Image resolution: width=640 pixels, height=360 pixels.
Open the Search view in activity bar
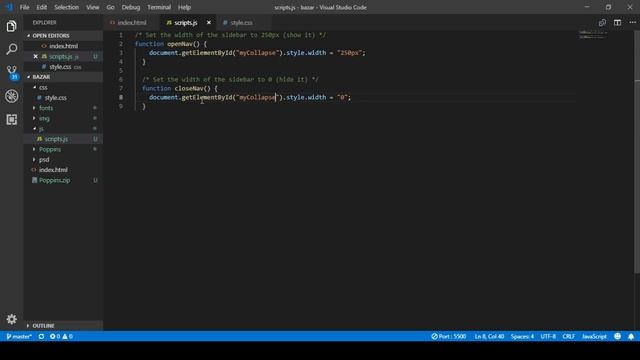point(11,49)
